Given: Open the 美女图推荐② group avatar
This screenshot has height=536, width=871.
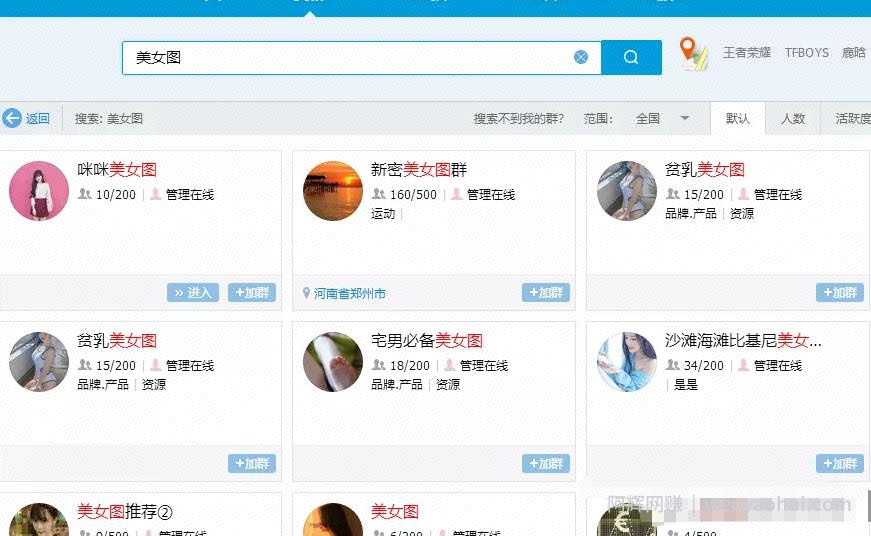Looking at the screenshot, I should tap(39, 520).
